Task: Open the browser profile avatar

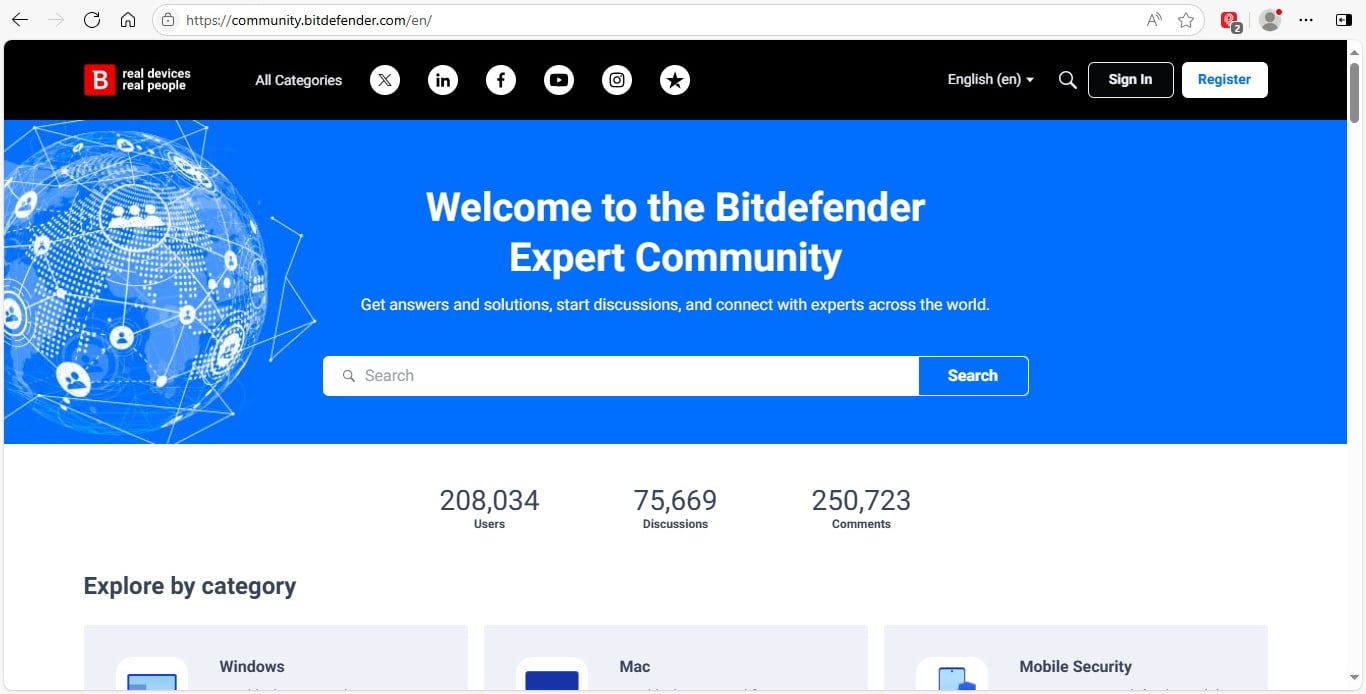Action: coord(1270,20)
